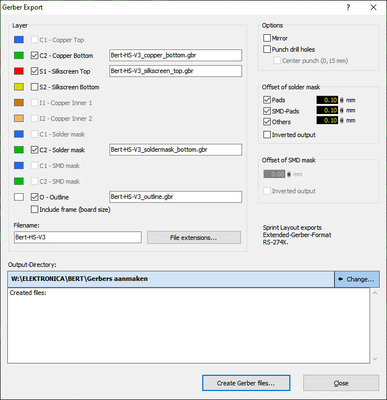Click the white Outline layer color swatch
This screenshot has height=400, width=387.
pos(19,197)
